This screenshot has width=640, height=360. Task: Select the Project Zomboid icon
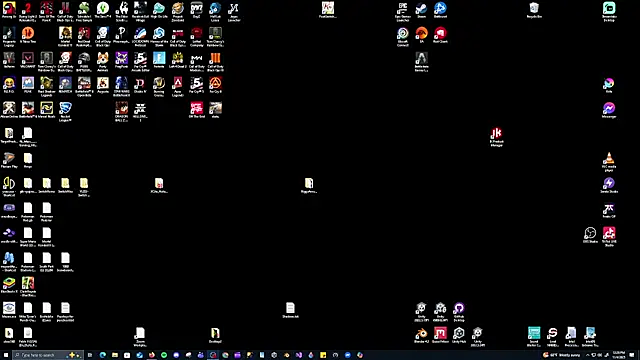[178, 11]
